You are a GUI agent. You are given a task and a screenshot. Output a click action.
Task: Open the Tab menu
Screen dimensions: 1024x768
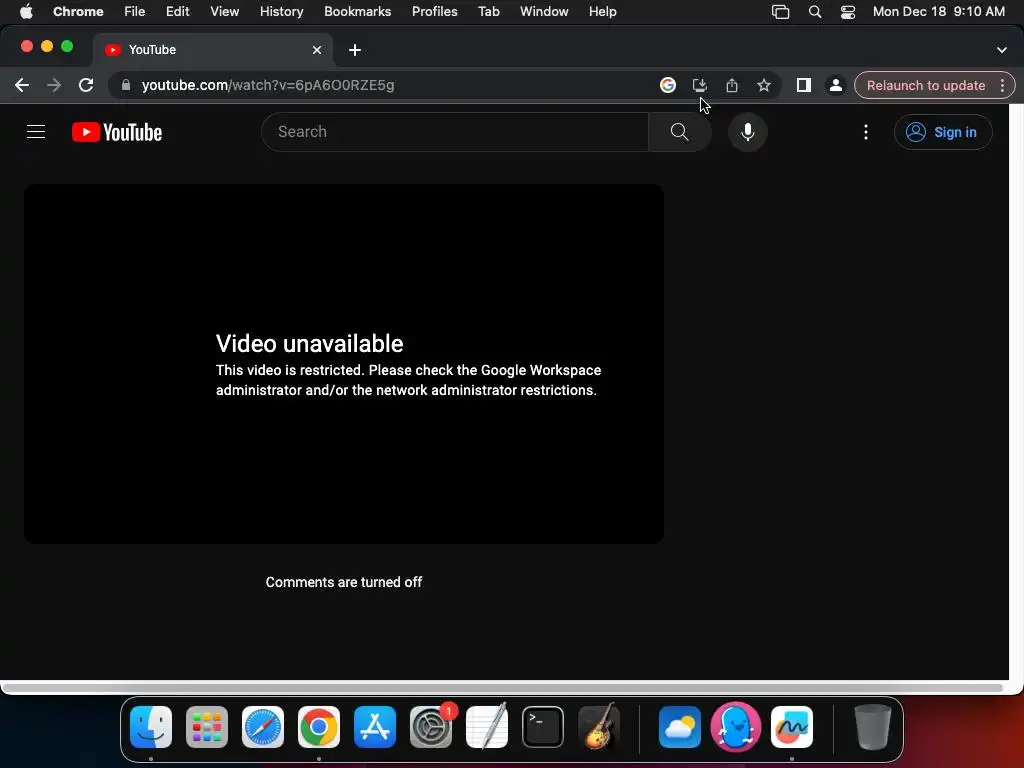[x=488, y=11]
